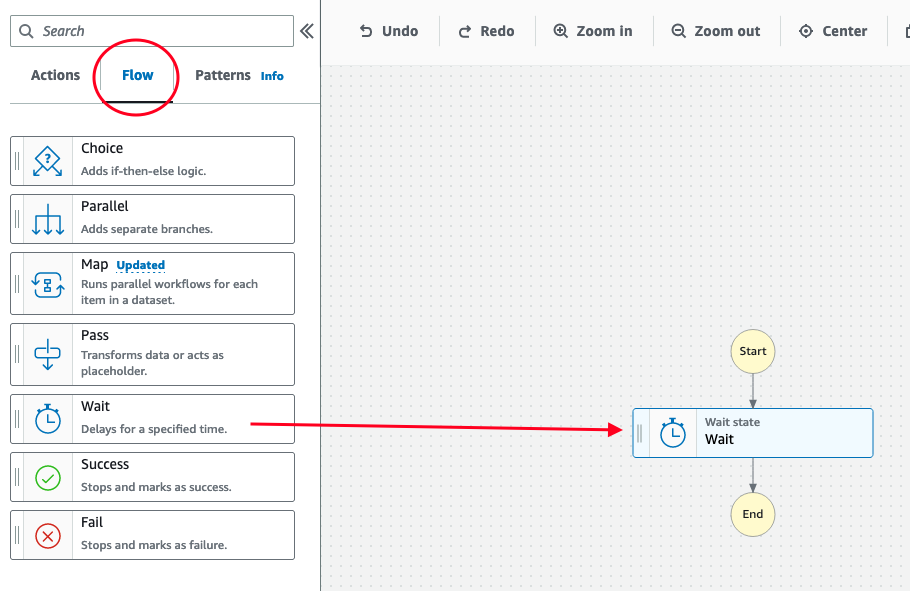Select the Map state icon
This screenshot has height=591, width=910.
47,282
